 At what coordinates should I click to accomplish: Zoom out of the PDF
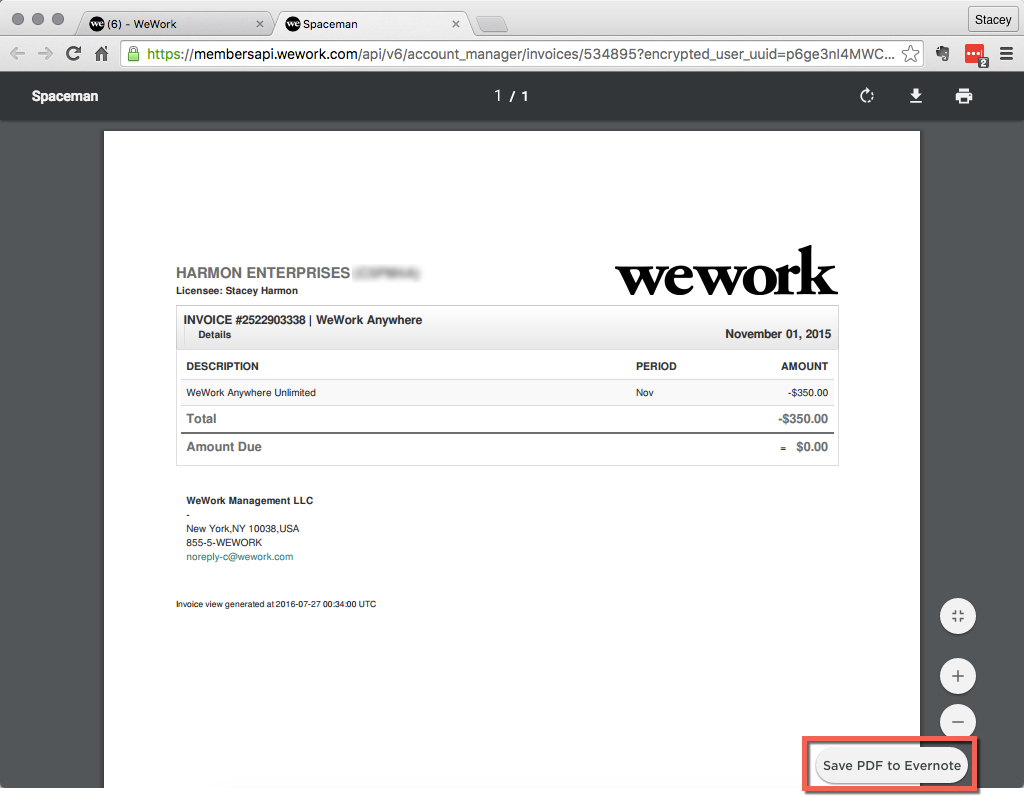tap(958, 721)
